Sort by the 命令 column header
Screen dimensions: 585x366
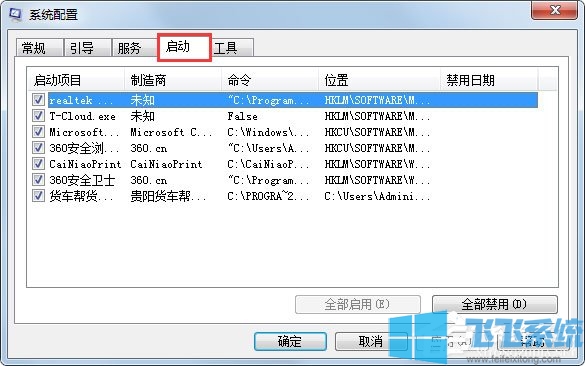pos(270,80)
